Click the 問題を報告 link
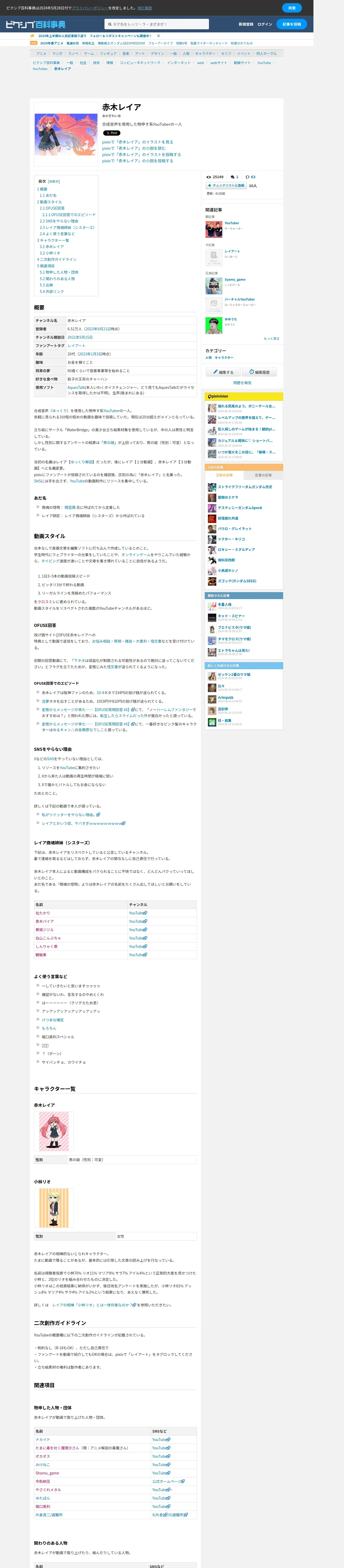The height and width of the screenshot is (1568, 344). [x=242, y=383]
